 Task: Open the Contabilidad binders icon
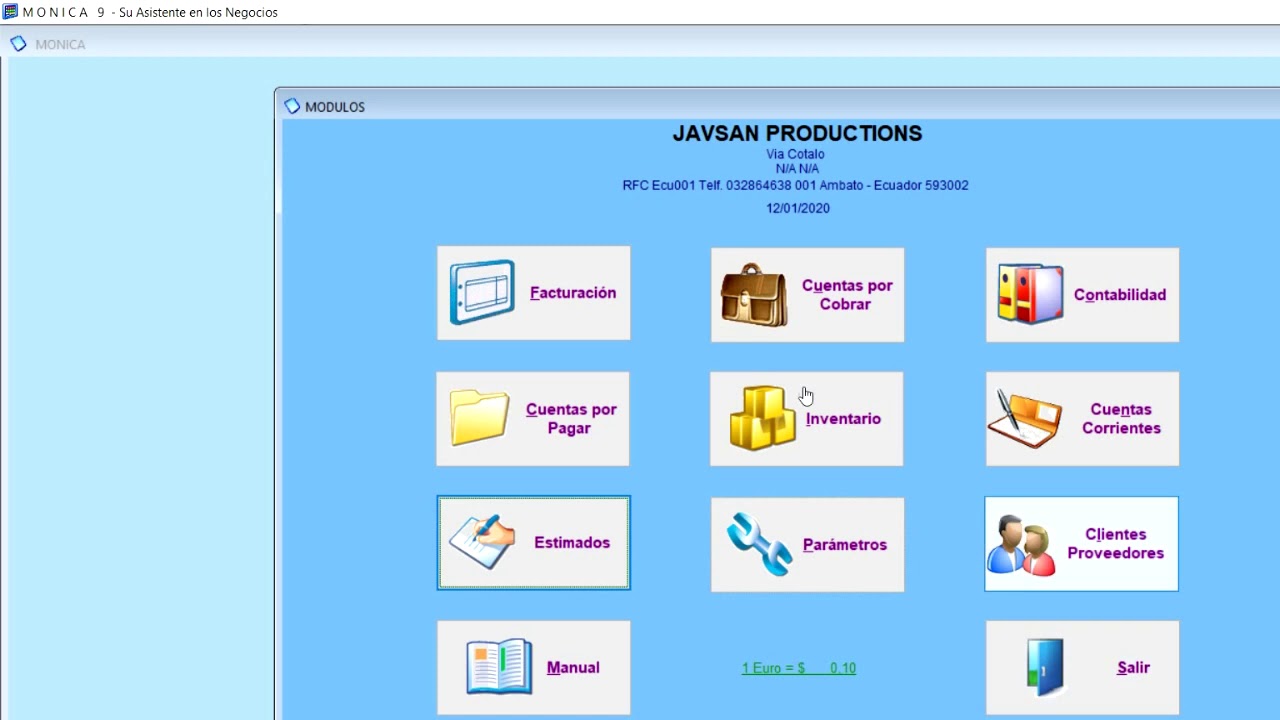(x=1030, y=294)
